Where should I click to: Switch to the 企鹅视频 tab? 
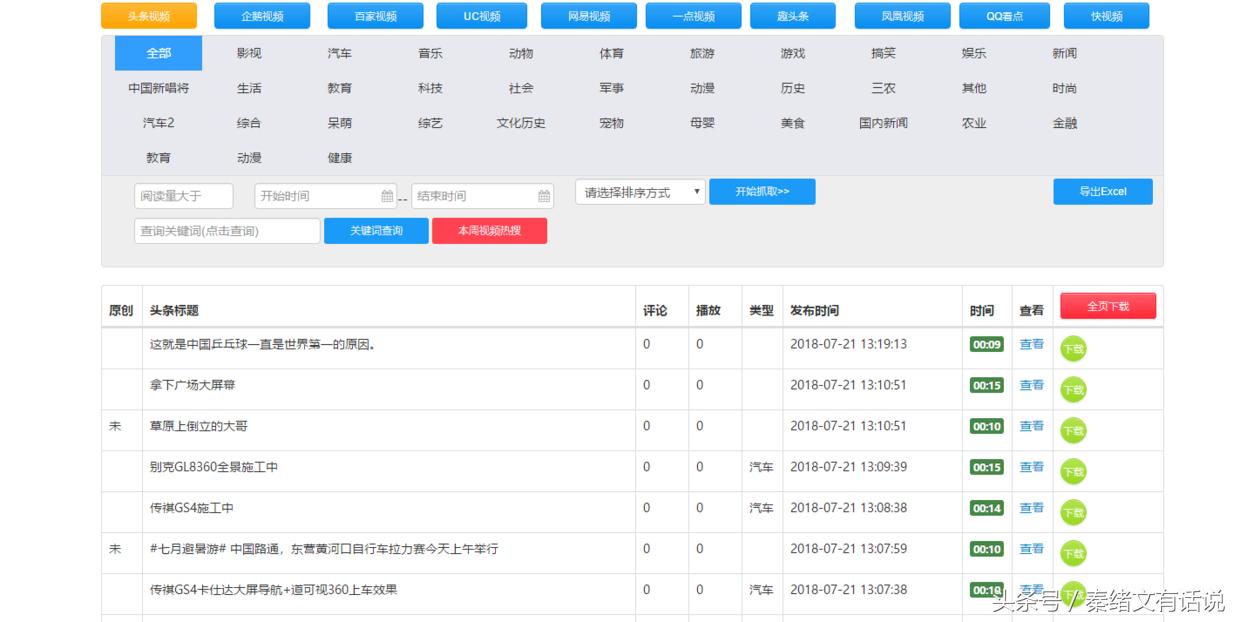[x=264, y=15]
